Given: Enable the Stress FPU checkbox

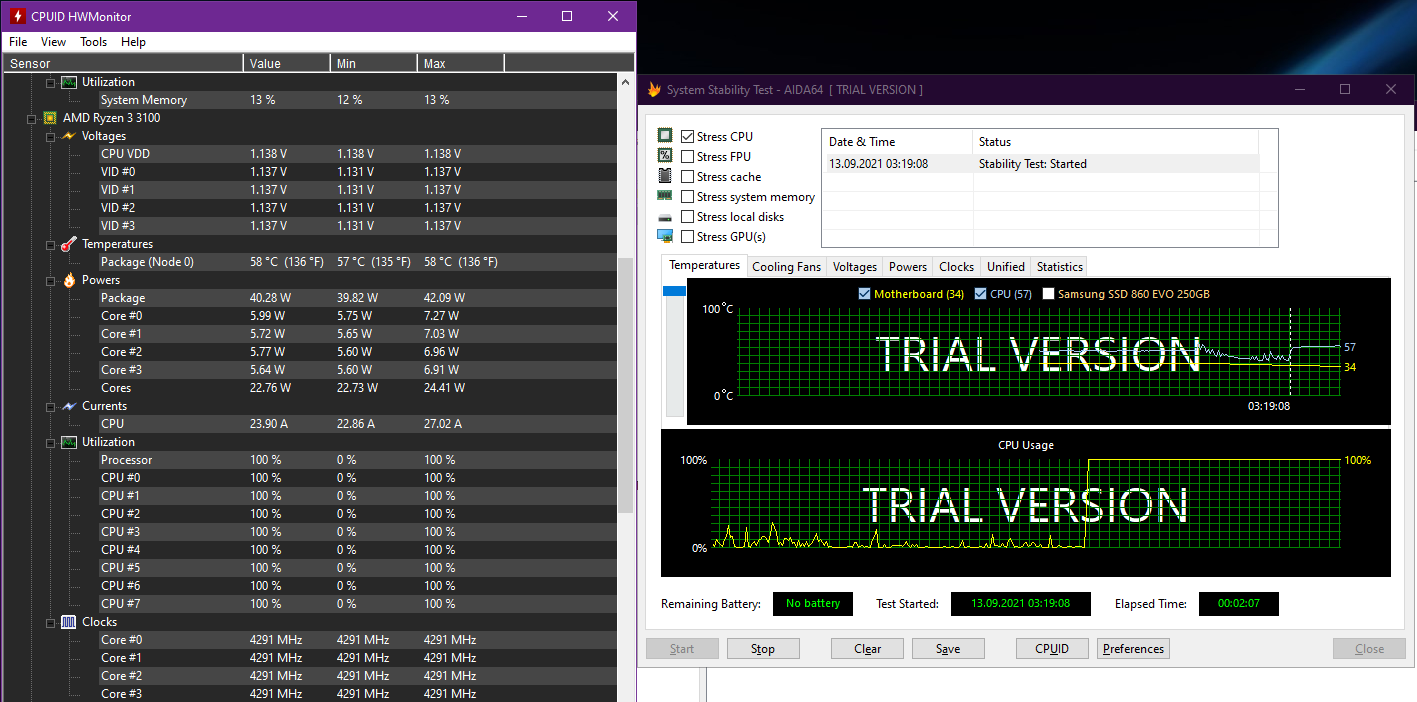Looking at the screenshot, I should pos(688,157).
